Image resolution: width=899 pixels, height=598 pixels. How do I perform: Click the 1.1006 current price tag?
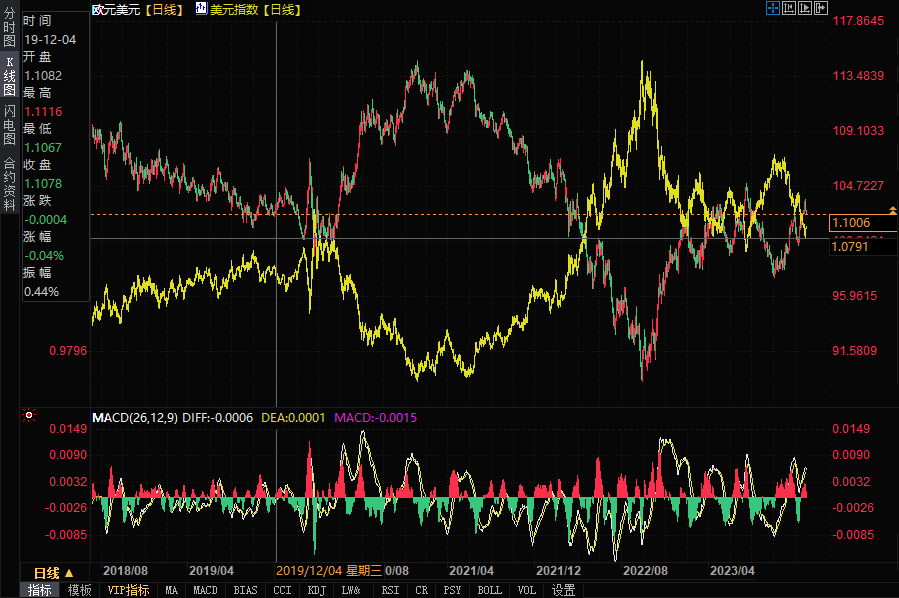[x=862, y=222]
